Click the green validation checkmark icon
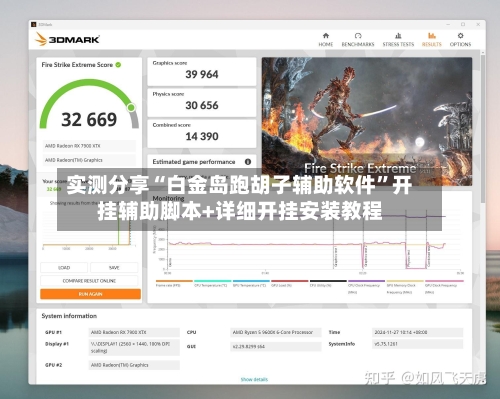This screenshot has height=399, width=500. pos(118,65)
